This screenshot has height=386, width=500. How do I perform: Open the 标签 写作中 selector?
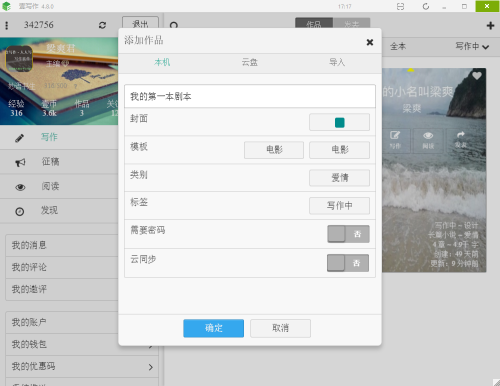(x=339, y=206)
